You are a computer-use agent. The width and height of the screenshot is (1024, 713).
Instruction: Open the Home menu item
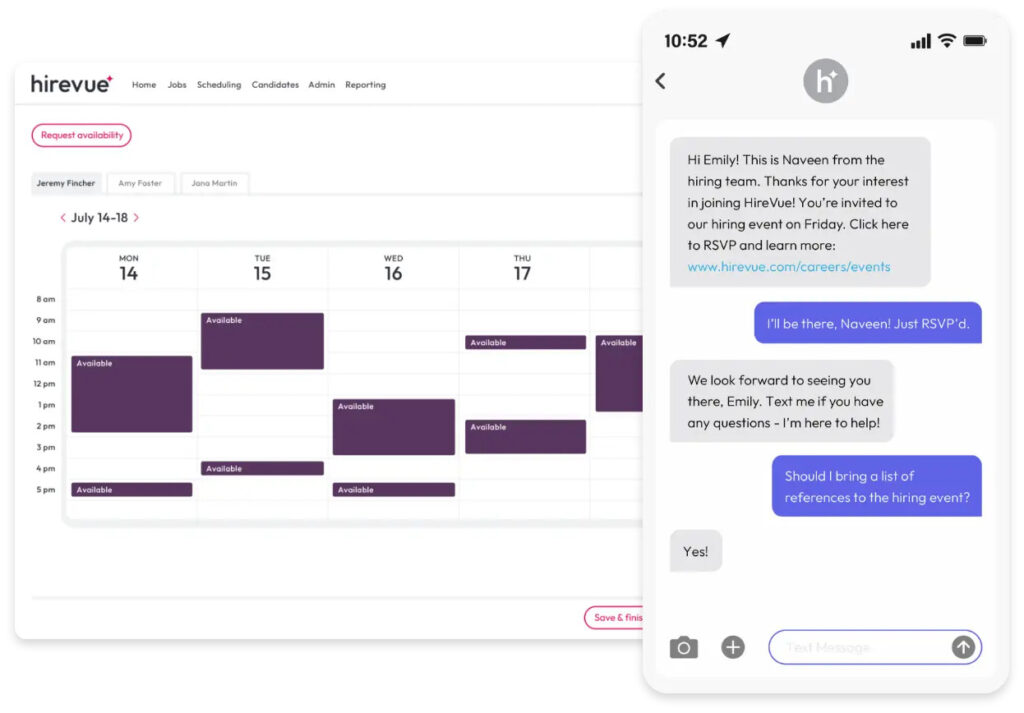click(x=144, y=85)
